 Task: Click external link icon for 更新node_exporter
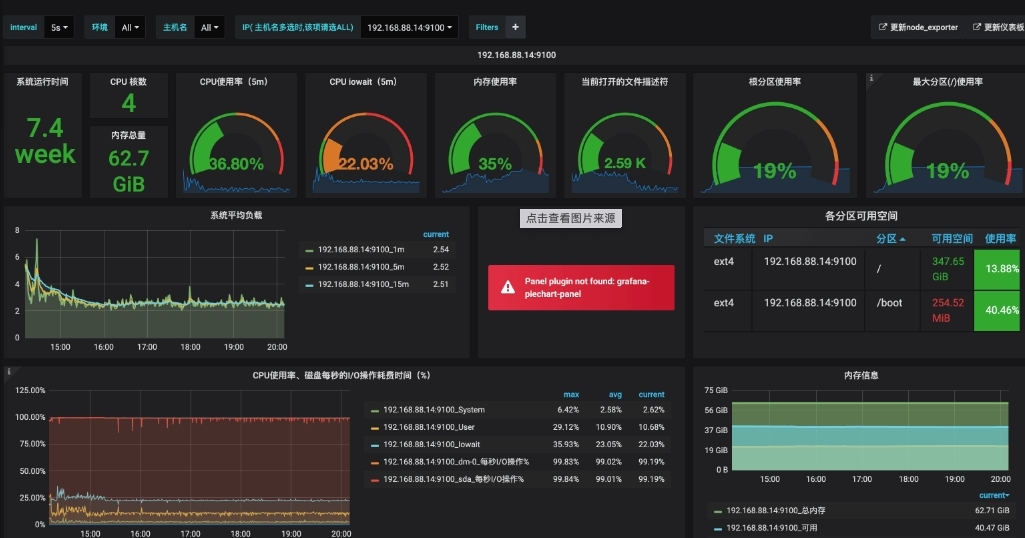point(882,28)
